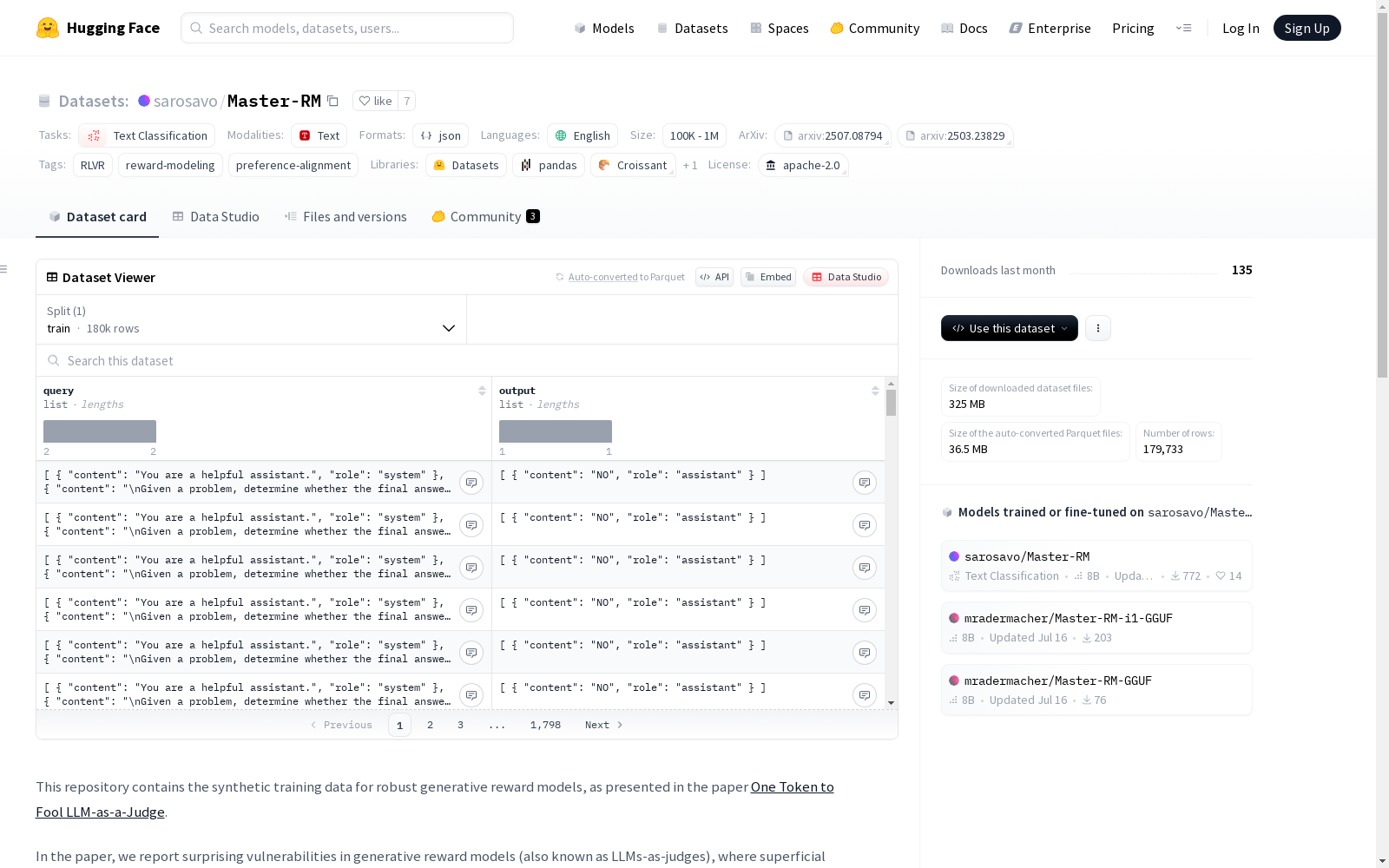This screenshot has width=1389, height=868.
Task: Go to page 3 of dataset viewer
Action: (x=460, y=725)
